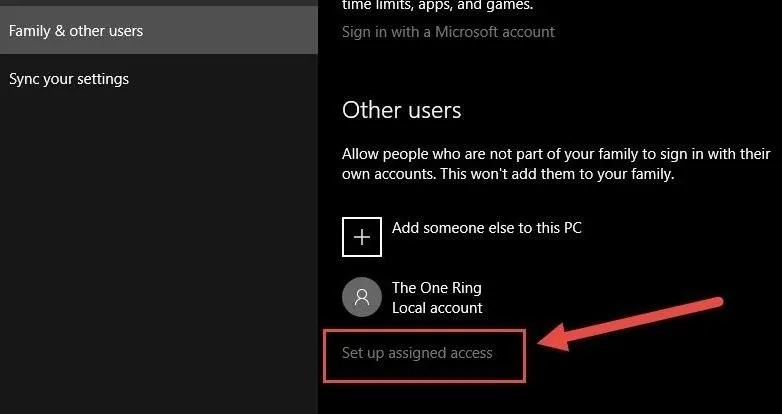Click the line starting Allow people who are not

coord(556,154)
